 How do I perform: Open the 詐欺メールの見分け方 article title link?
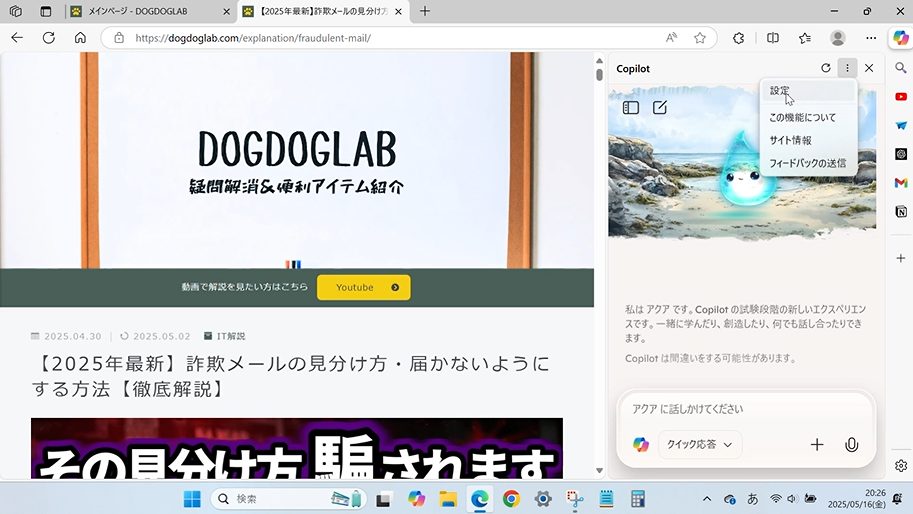(x=290, y=376)
